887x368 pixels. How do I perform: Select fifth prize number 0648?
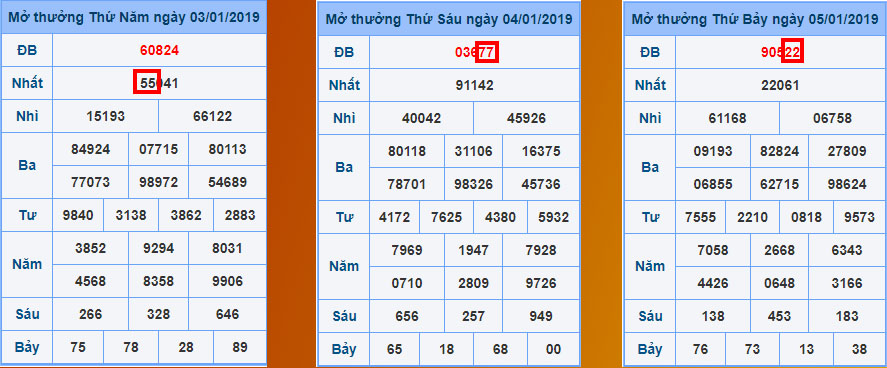780,283
